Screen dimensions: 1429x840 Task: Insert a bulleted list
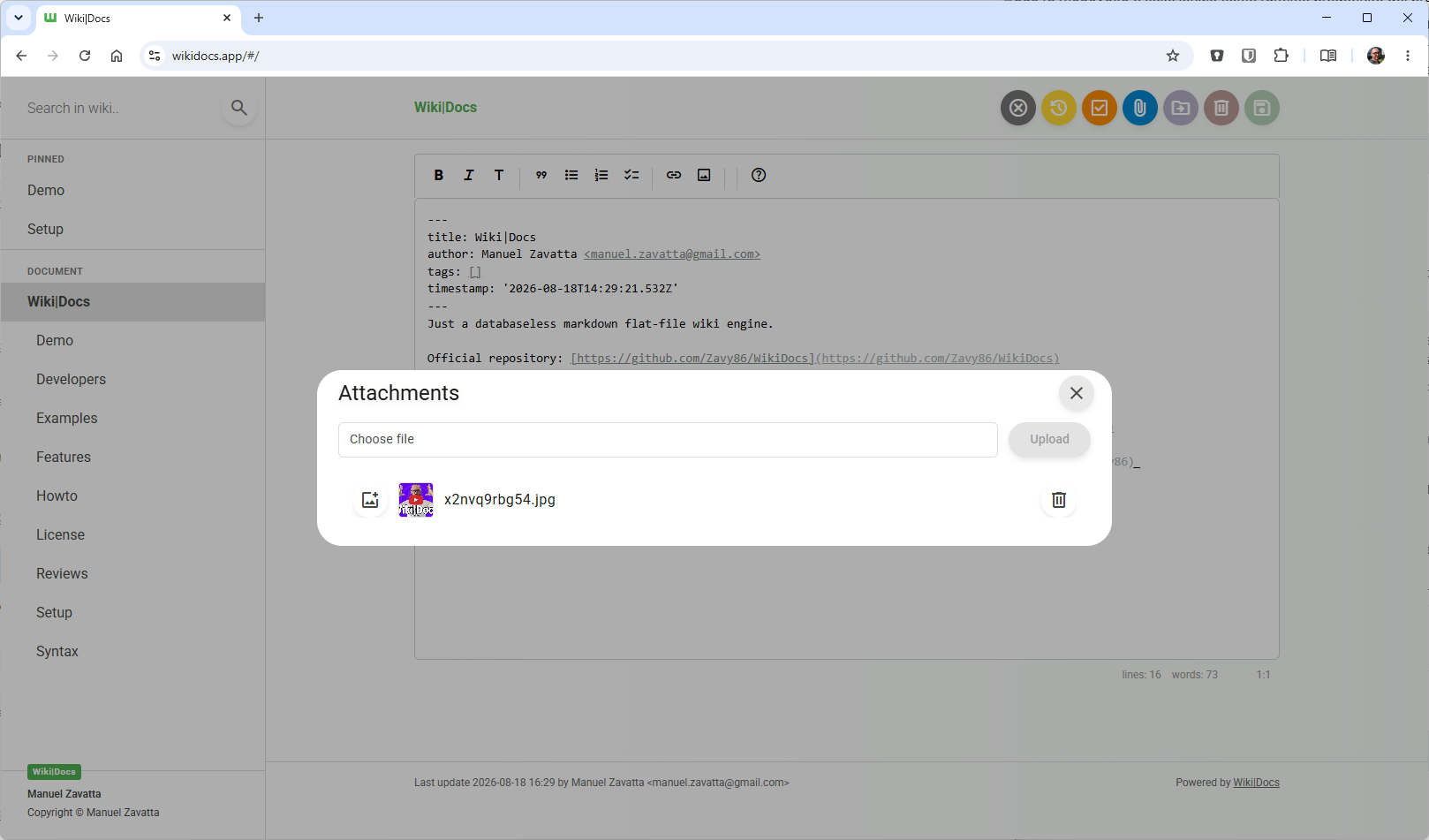(571, 175)
